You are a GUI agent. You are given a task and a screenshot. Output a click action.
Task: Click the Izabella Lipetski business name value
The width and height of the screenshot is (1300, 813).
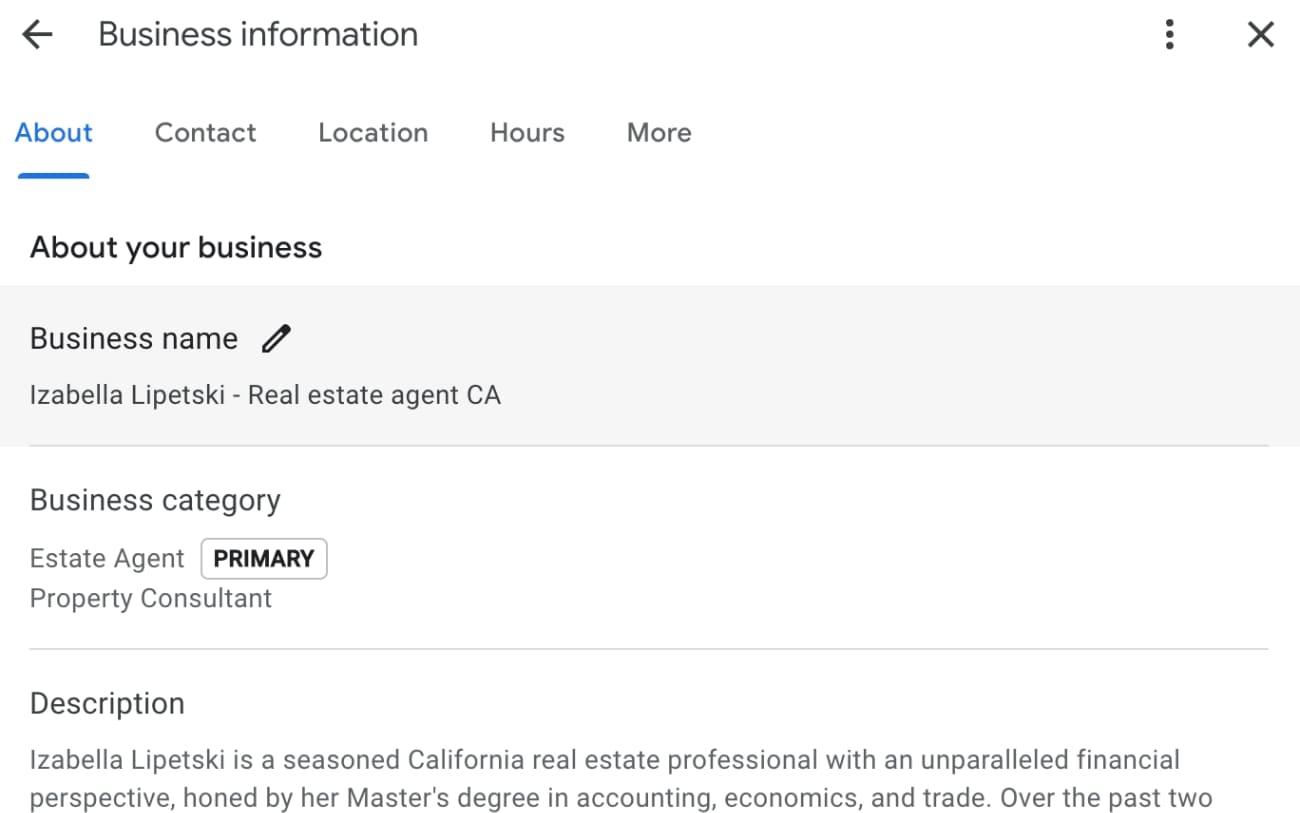click(265, 395)
